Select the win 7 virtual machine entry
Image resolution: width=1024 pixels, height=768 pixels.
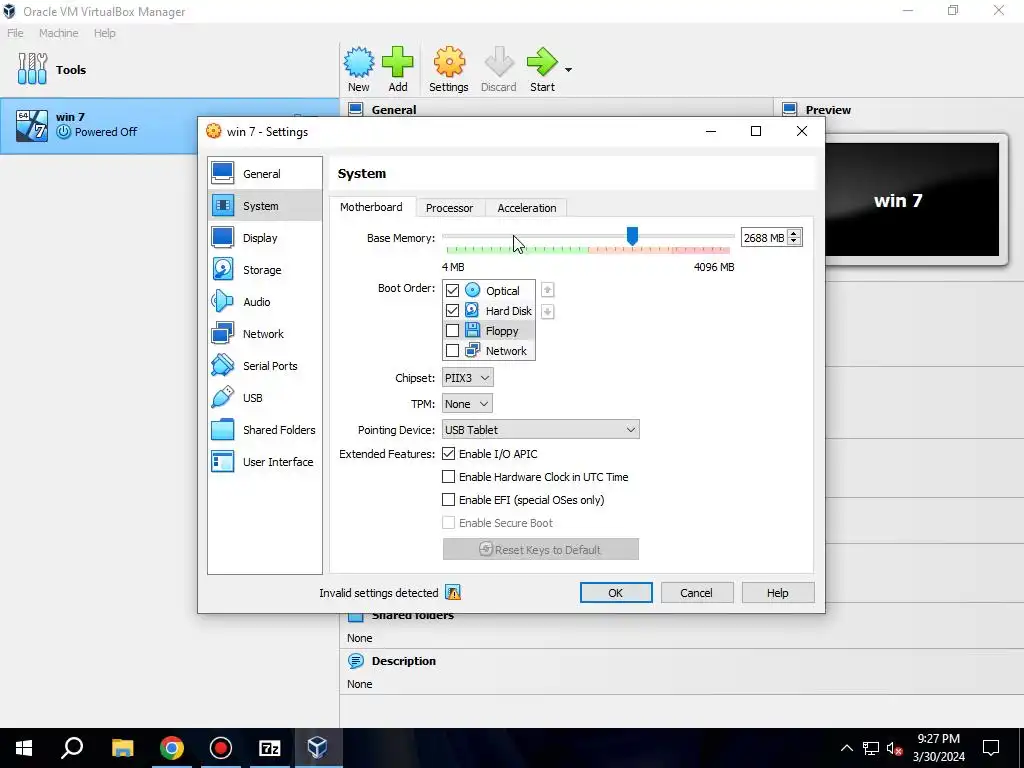169,125
